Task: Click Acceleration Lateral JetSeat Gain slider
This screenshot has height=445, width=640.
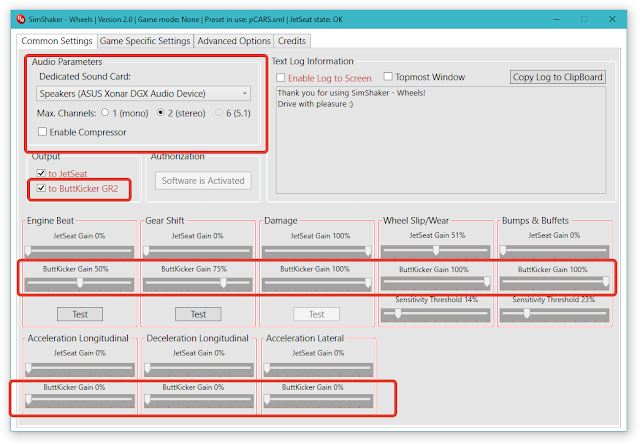Action: pos(318,369)
